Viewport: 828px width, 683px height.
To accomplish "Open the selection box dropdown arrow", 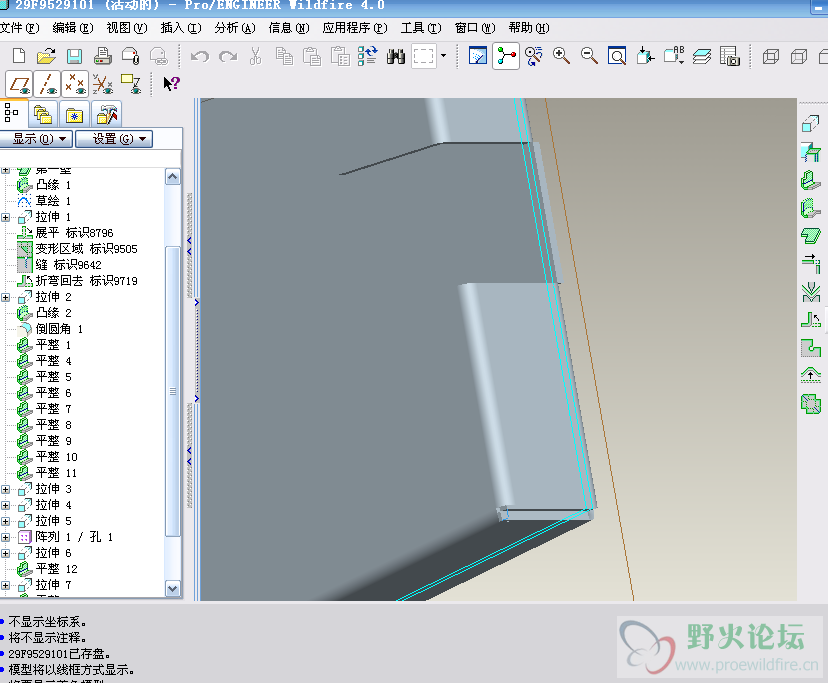I will [443, 55].
